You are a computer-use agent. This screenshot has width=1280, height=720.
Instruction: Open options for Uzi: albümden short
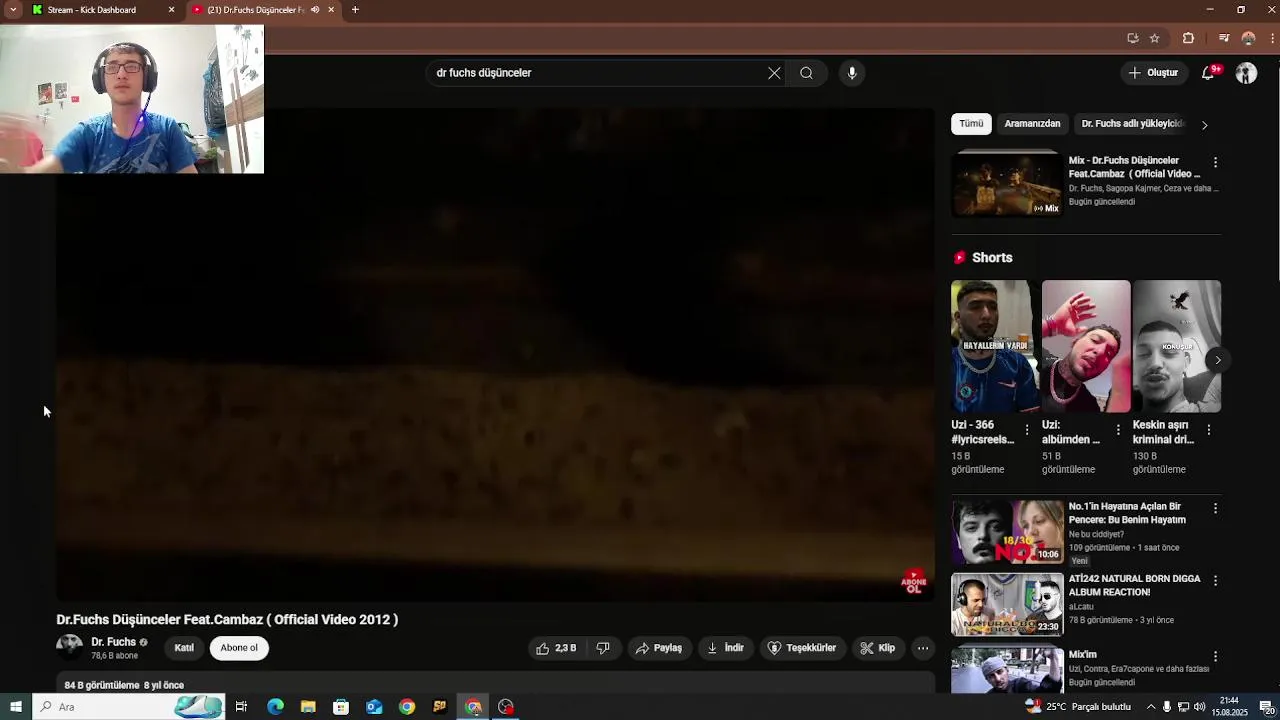1118,430
